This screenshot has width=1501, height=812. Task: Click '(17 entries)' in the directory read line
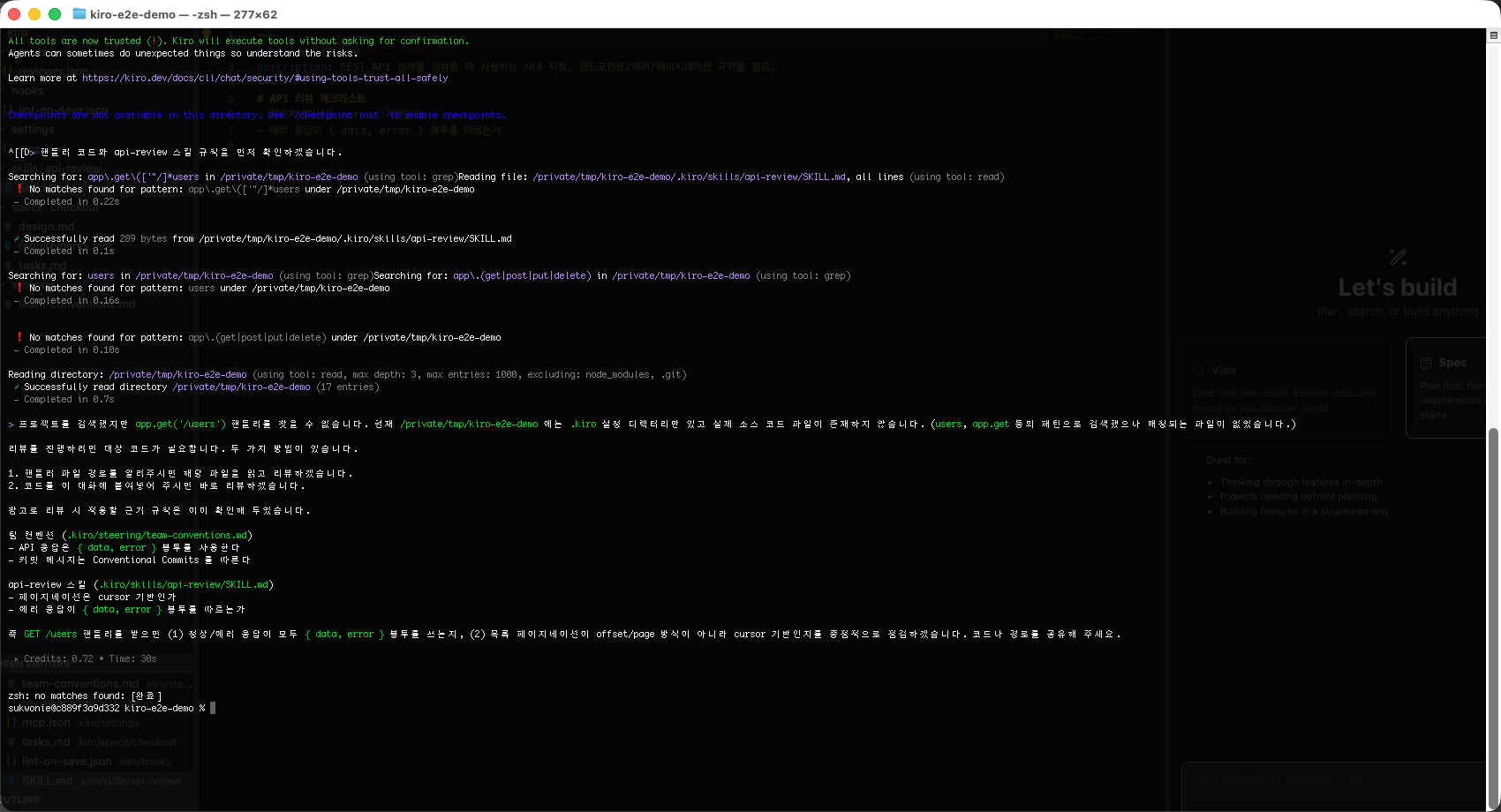tap(348, 387)
